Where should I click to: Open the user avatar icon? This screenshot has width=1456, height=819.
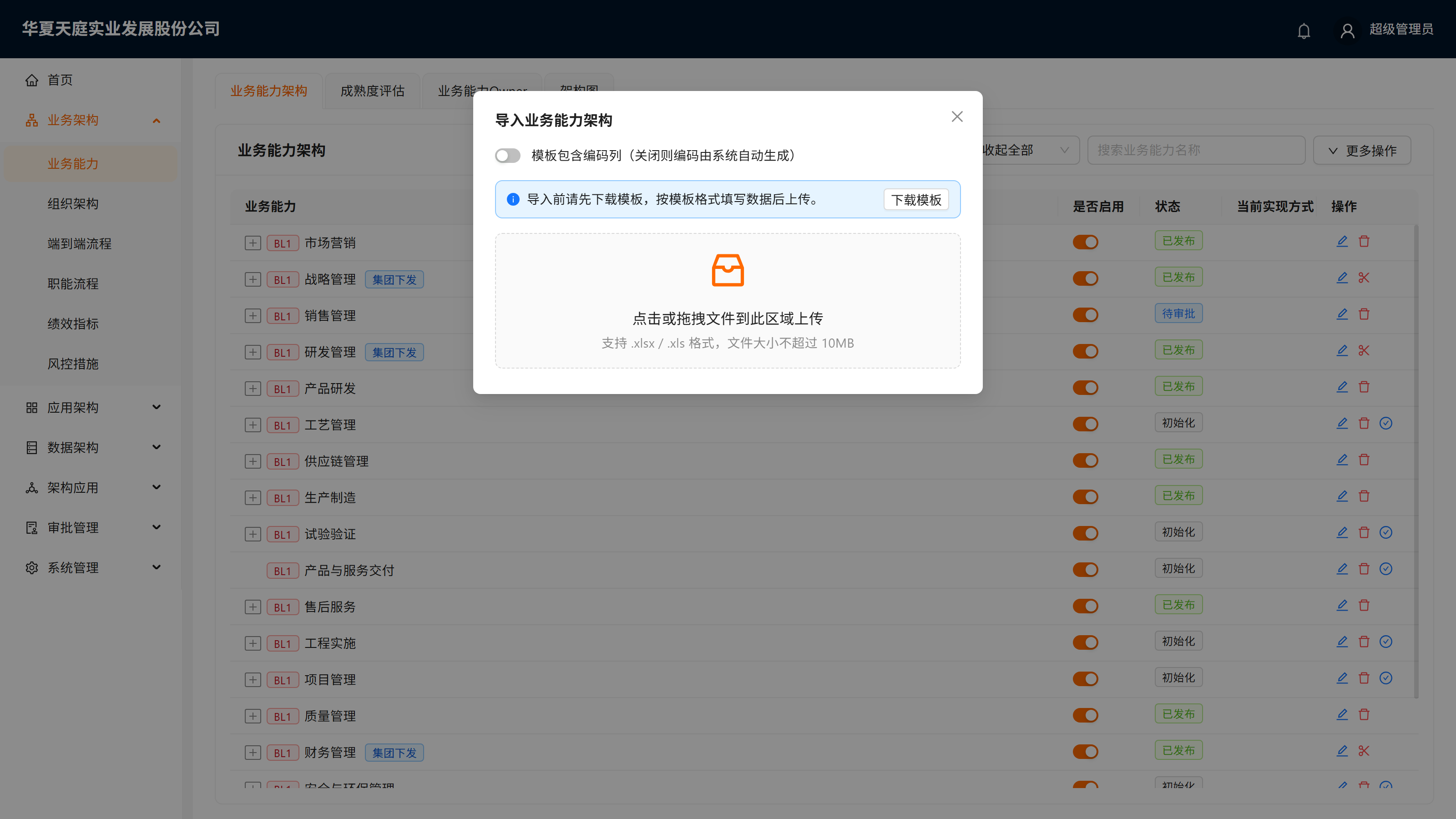click(1347, 30)
